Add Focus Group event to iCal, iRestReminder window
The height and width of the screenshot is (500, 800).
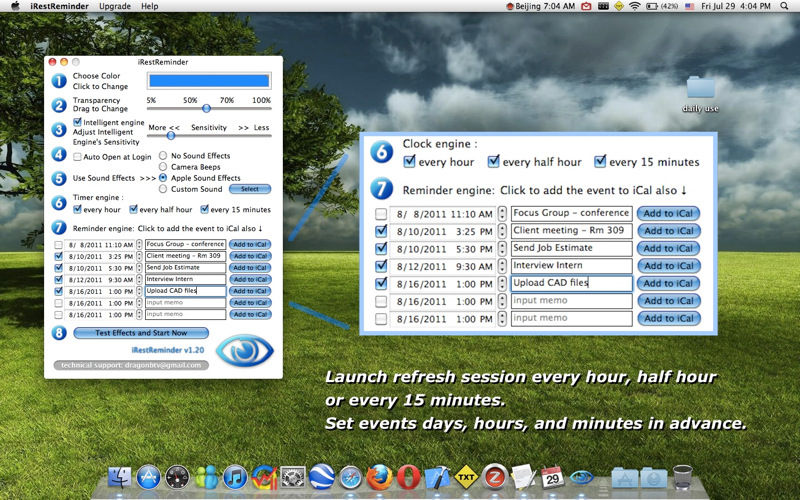point(250,244)
